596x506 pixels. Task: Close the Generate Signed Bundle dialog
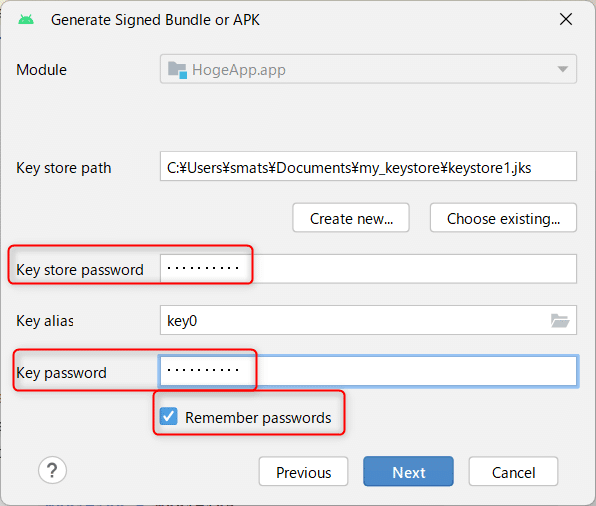click(x=566, y=19)
